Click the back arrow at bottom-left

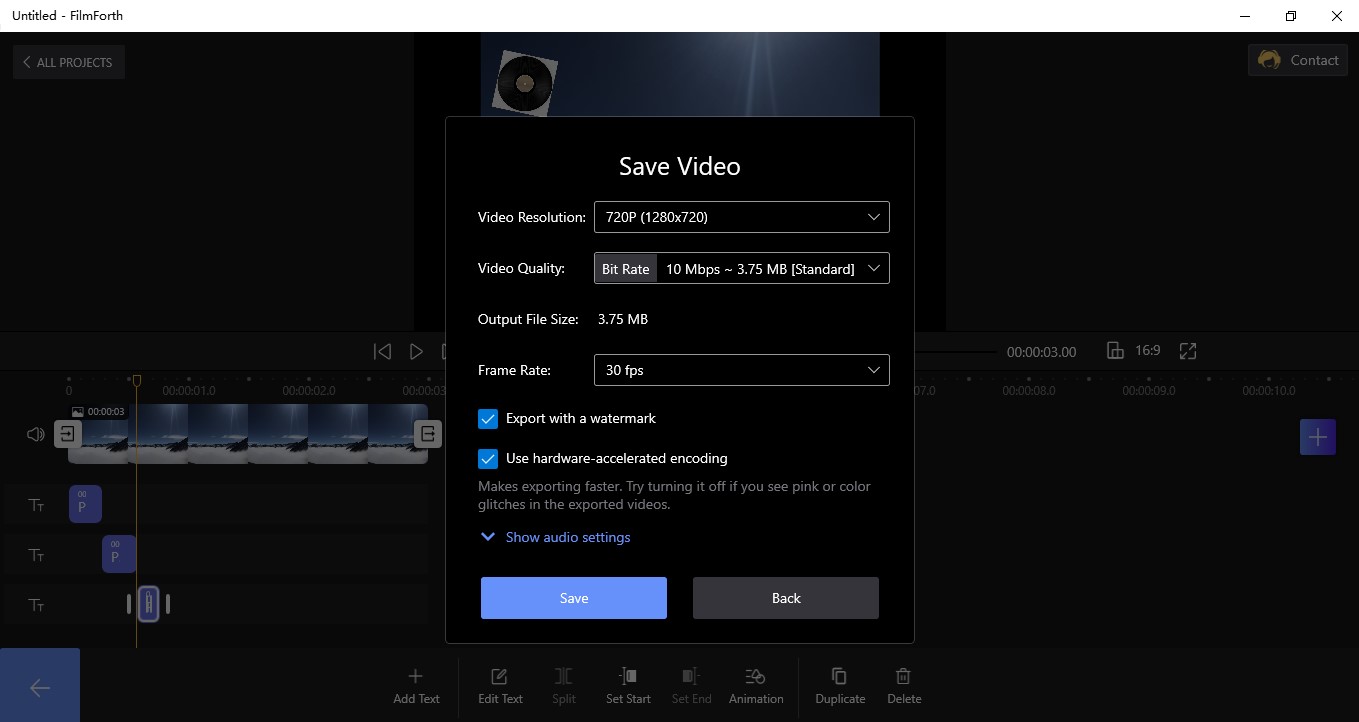point(40,687)
